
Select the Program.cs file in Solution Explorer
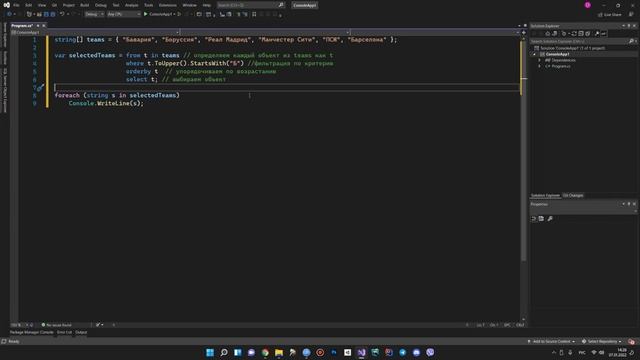click(x=562, y=66)
